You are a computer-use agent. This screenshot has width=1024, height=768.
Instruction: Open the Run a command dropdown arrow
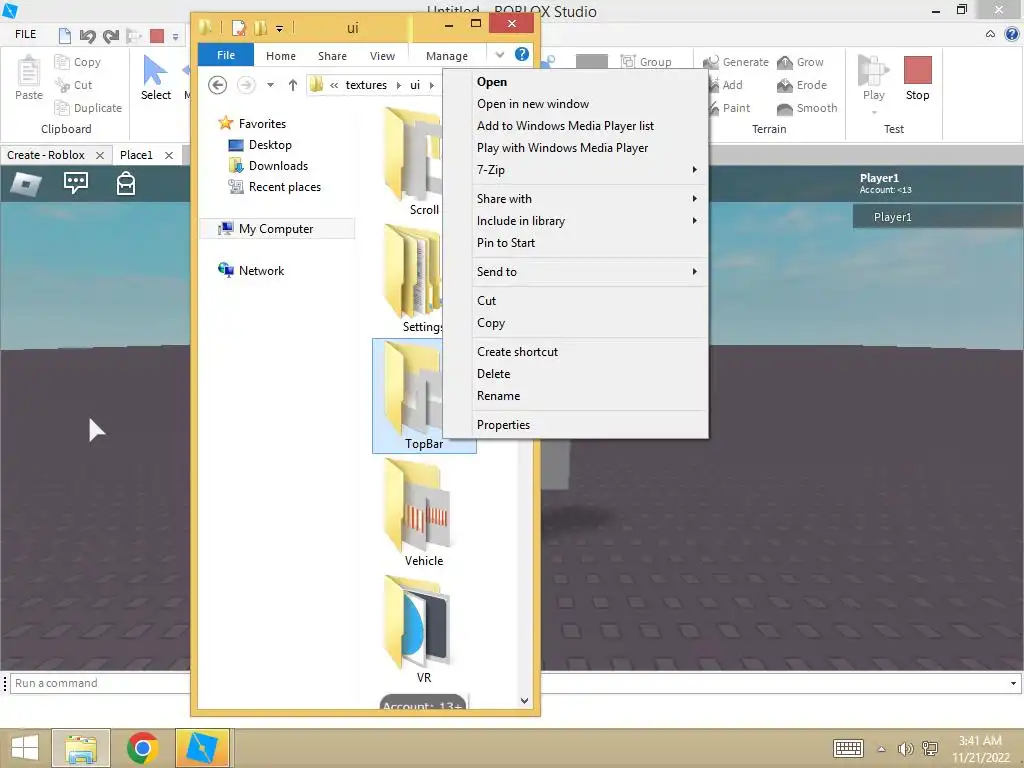click(x=1013, y=683)
